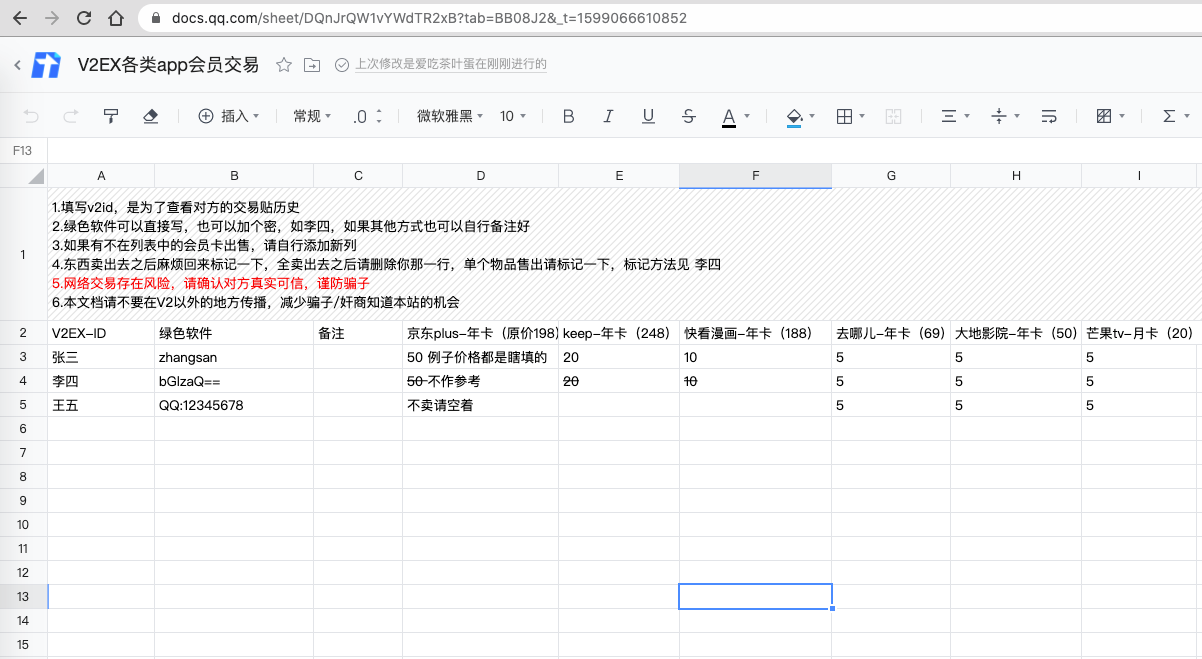Click the struck-through 20 in keep column
The height and width of the screenshot is (659, 1202).
(571, 381)
